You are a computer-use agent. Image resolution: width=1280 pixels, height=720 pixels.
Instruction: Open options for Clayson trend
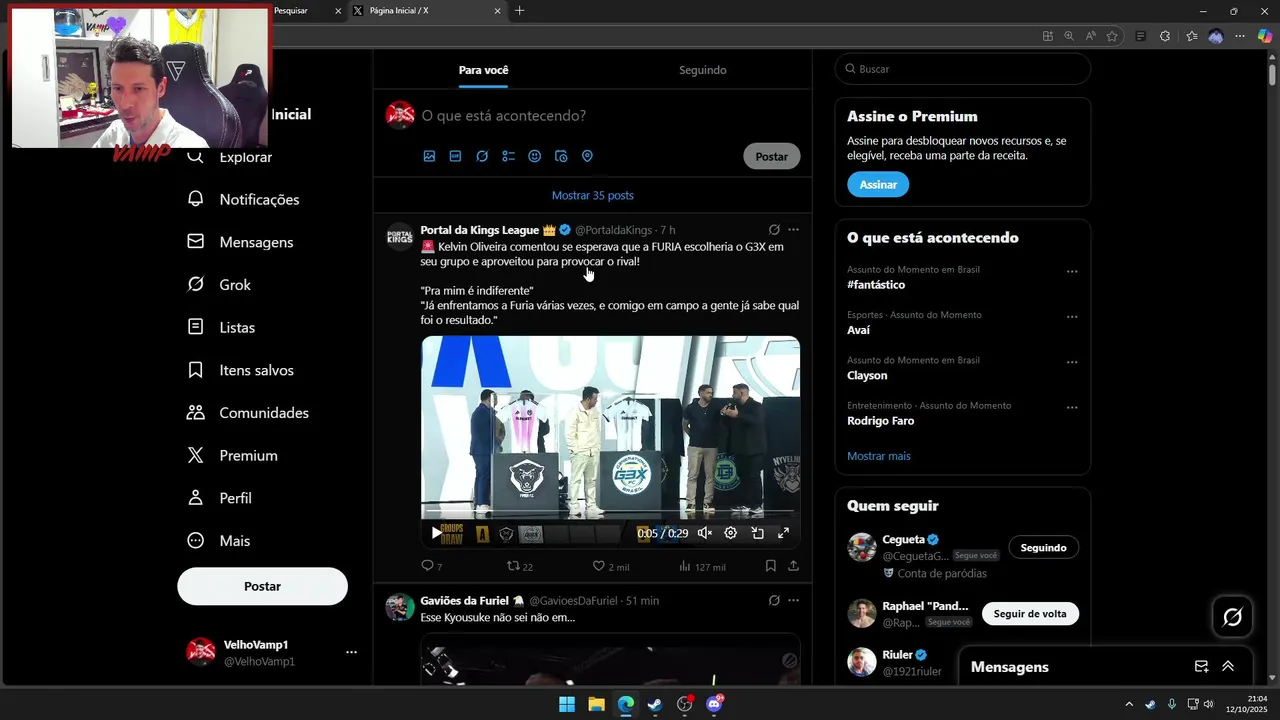(1072, 363)
